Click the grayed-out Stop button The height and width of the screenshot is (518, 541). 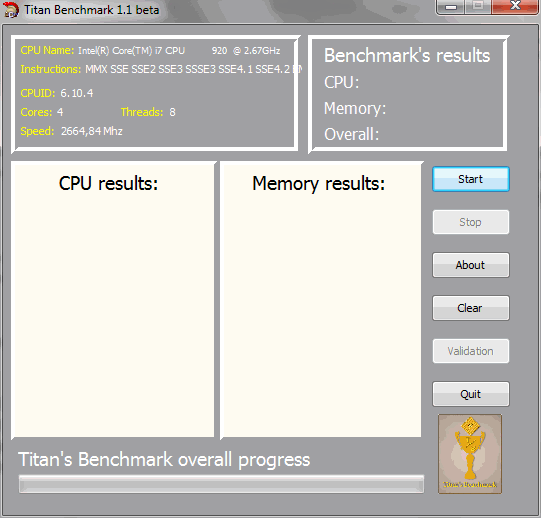click(471, 222)
